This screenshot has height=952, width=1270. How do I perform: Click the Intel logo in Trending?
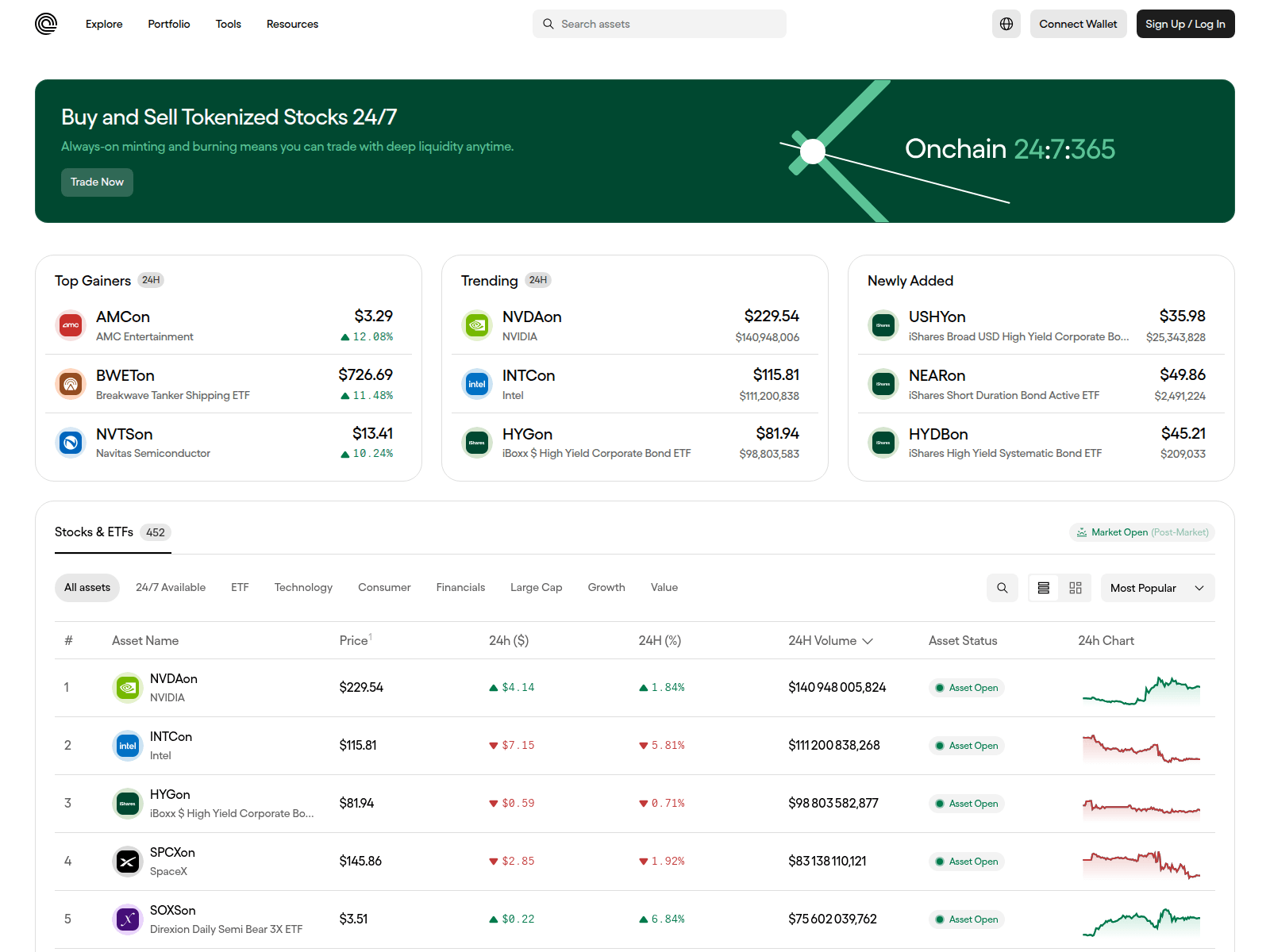click(x=477, y=384)
